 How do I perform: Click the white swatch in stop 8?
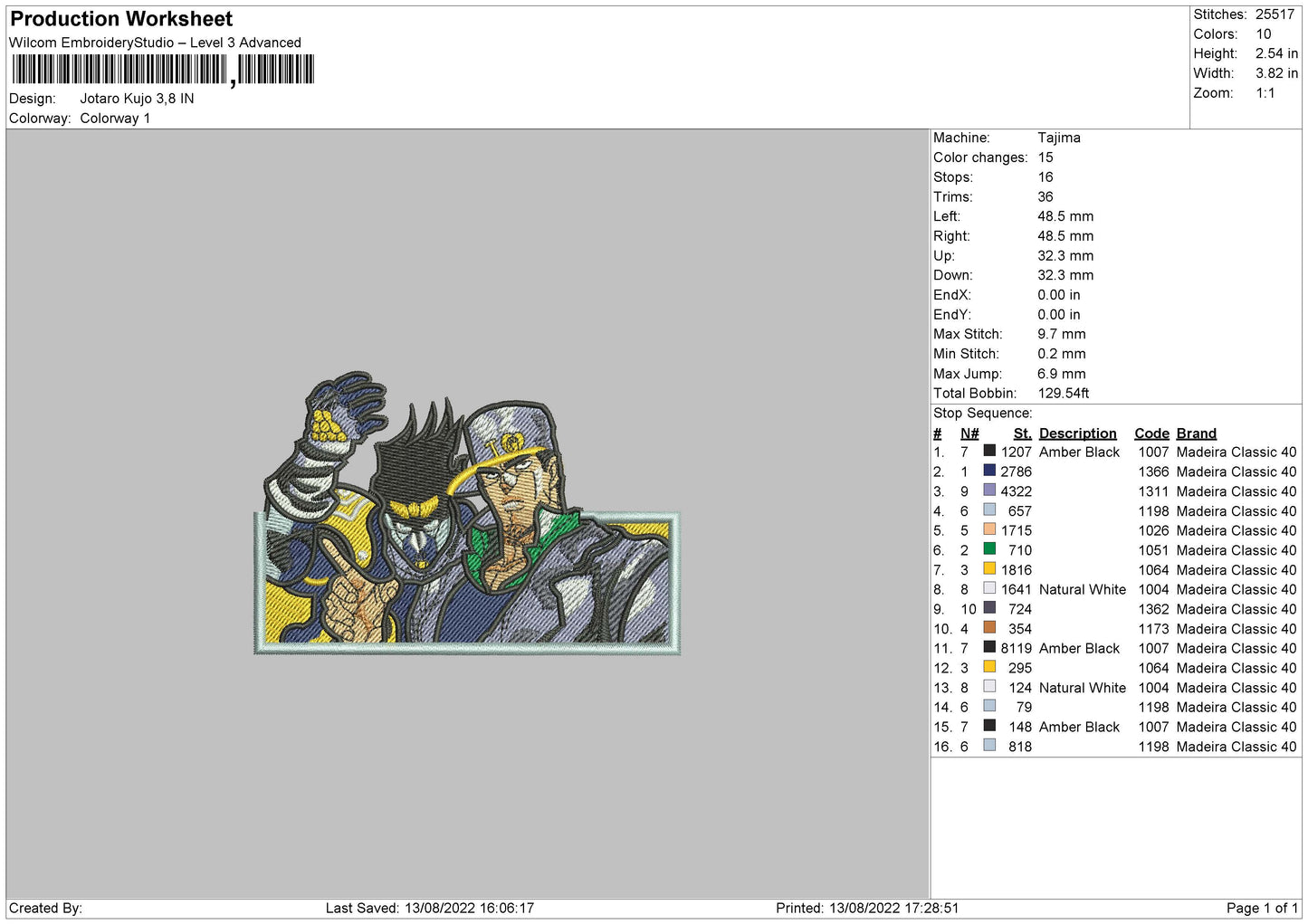[989, 588]
